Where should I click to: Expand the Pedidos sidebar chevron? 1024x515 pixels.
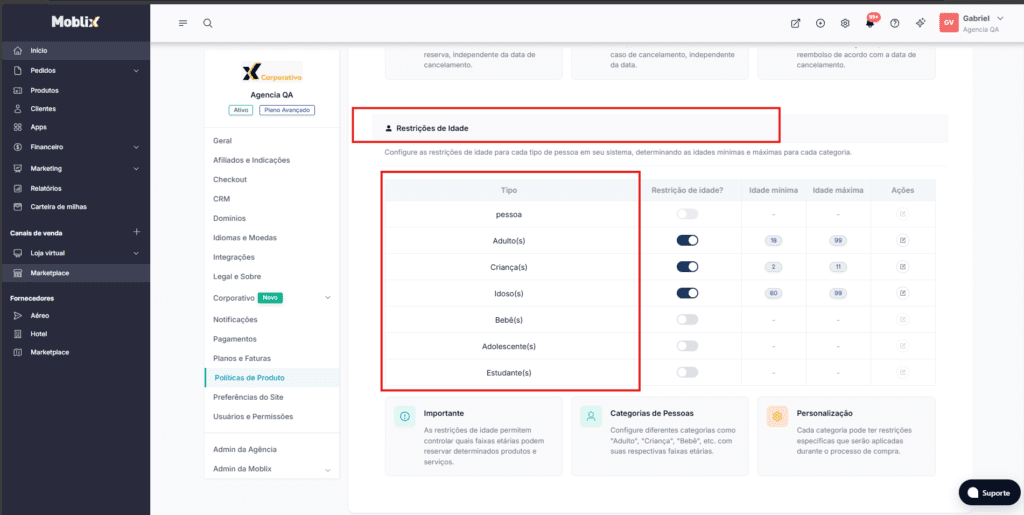136,70
